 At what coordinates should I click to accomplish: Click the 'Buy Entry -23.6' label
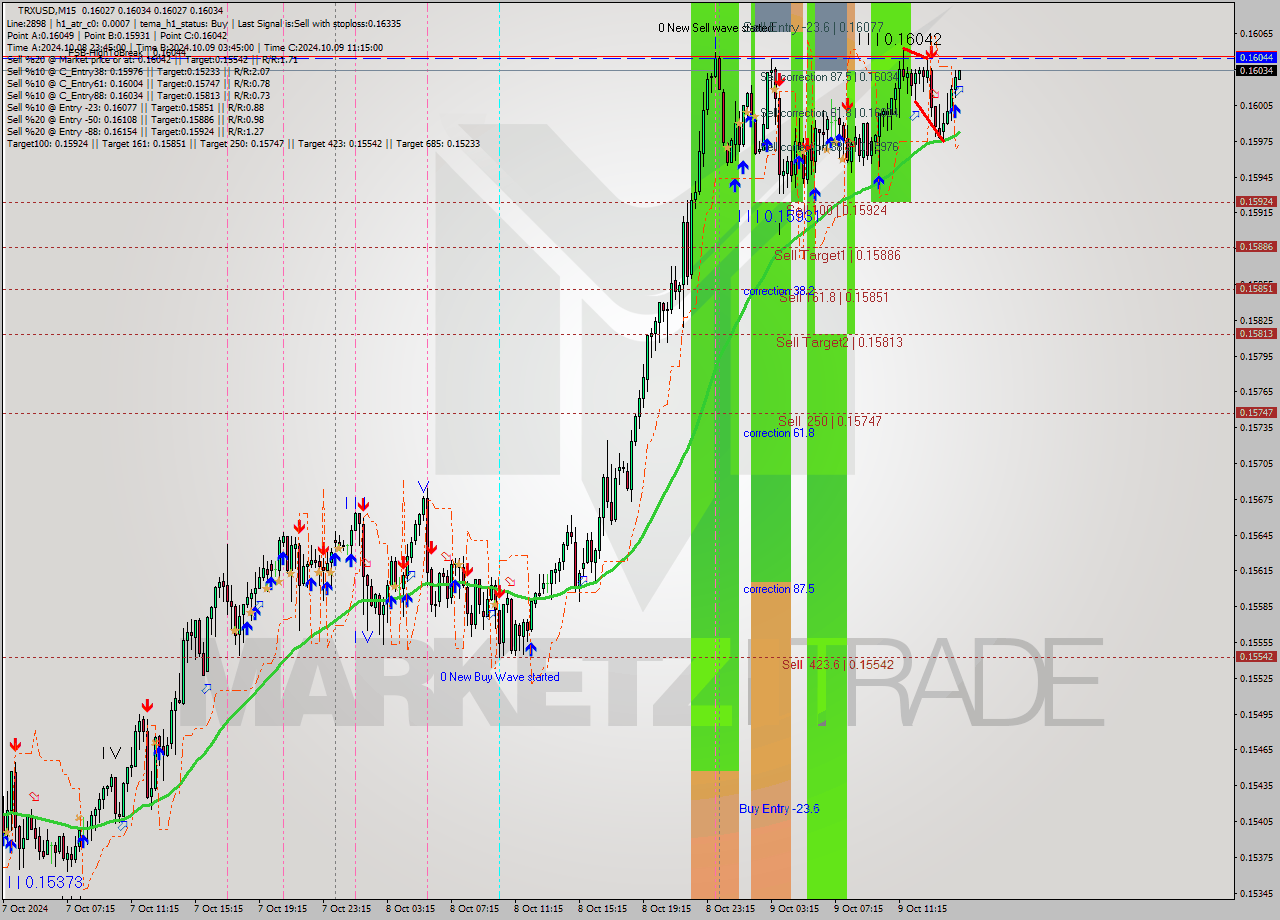pyautogui.click(x=779, y=808)
